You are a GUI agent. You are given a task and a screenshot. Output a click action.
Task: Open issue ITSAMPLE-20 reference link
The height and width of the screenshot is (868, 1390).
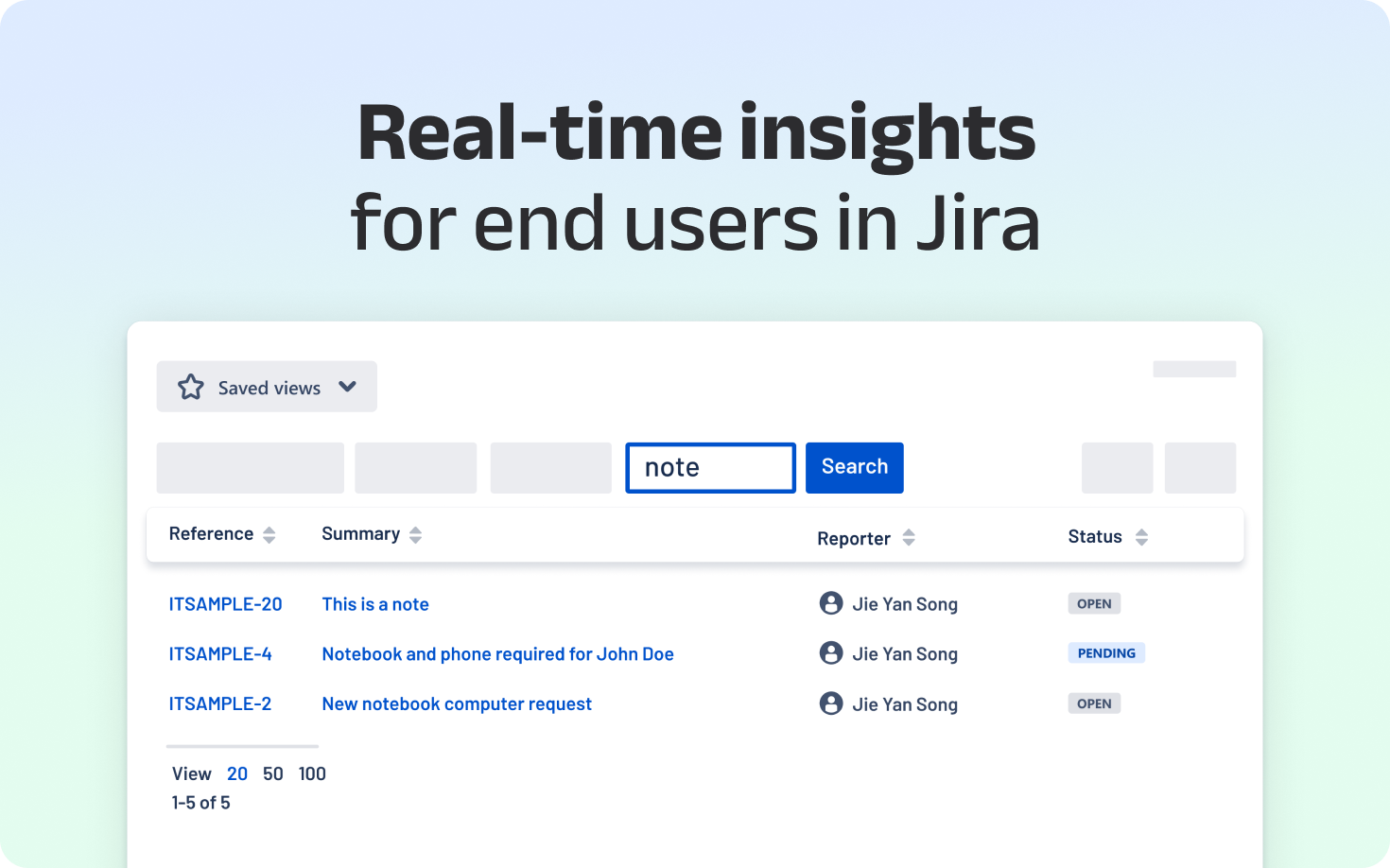[x=225, y=604]
